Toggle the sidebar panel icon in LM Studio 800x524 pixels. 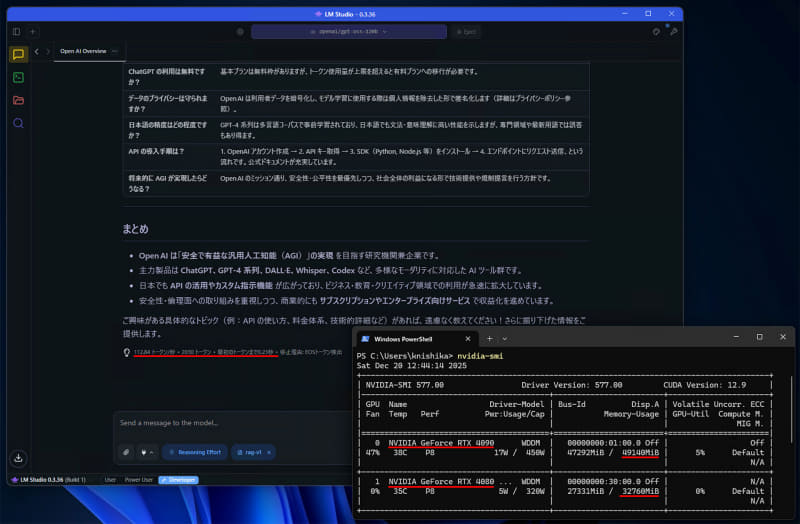(16, 32)
